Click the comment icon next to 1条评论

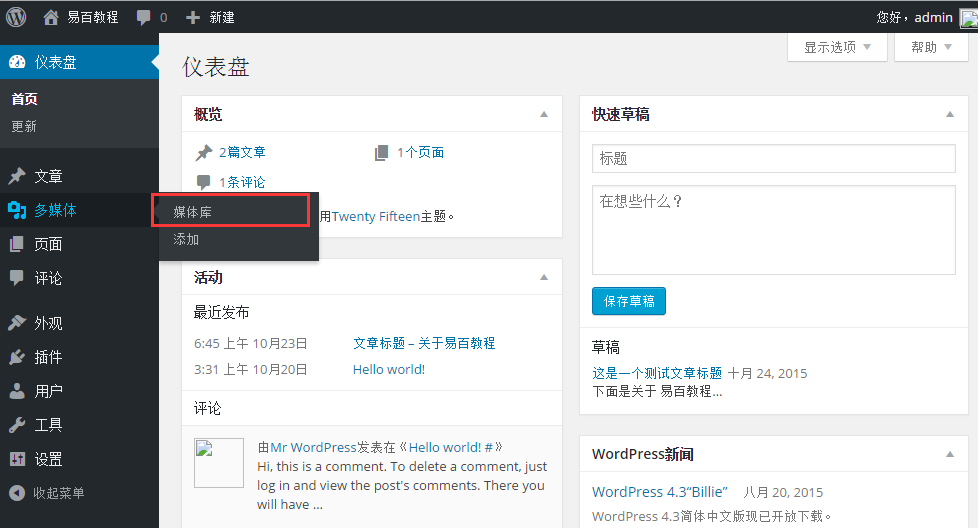point(203,182)
